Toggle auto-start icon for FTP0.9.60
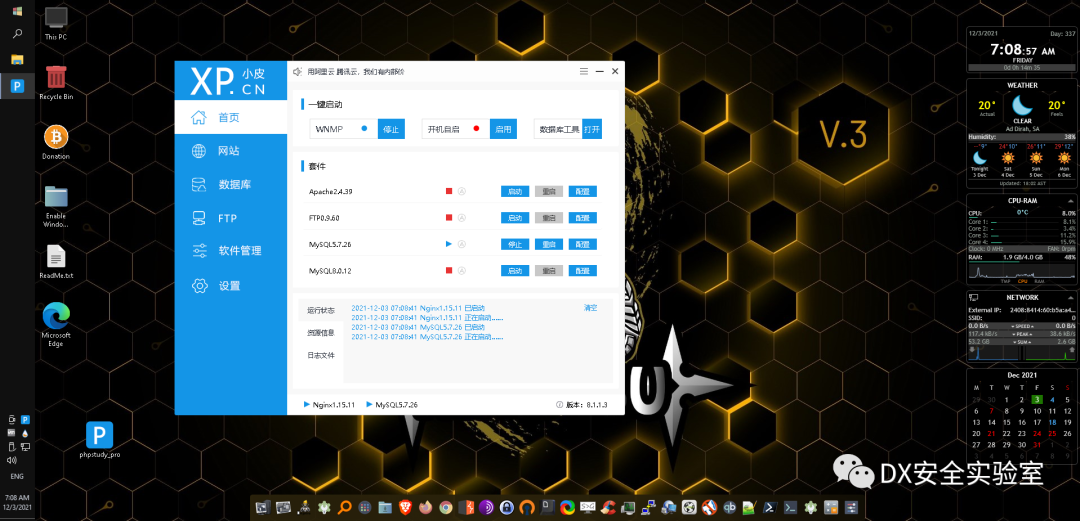The image size is (1080, 521). point(462,218)
